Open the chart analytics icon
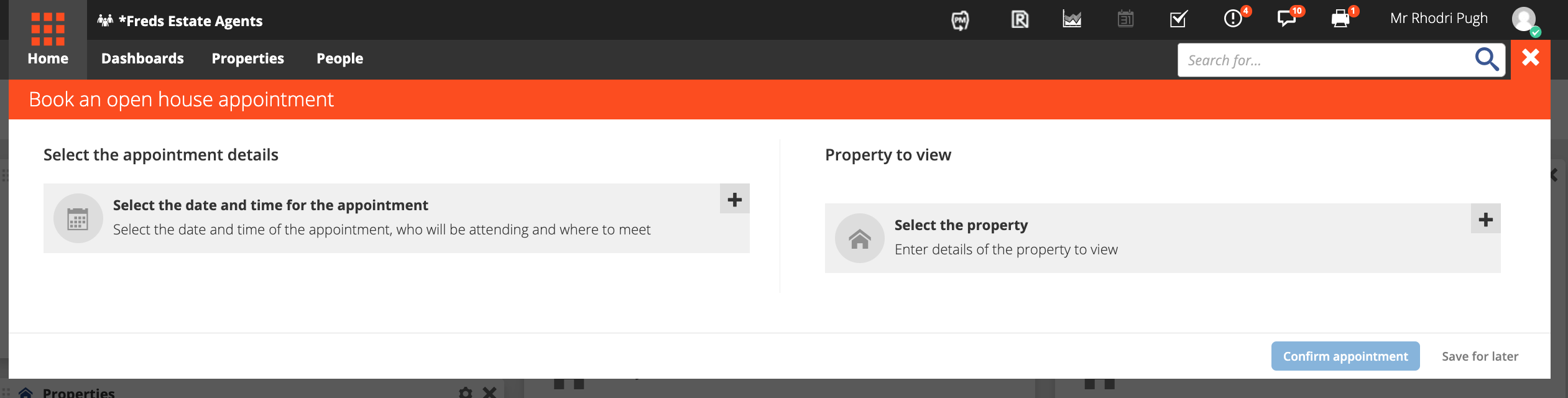The height and width of the screenshot is (398, 1568). coord(1072,19)
